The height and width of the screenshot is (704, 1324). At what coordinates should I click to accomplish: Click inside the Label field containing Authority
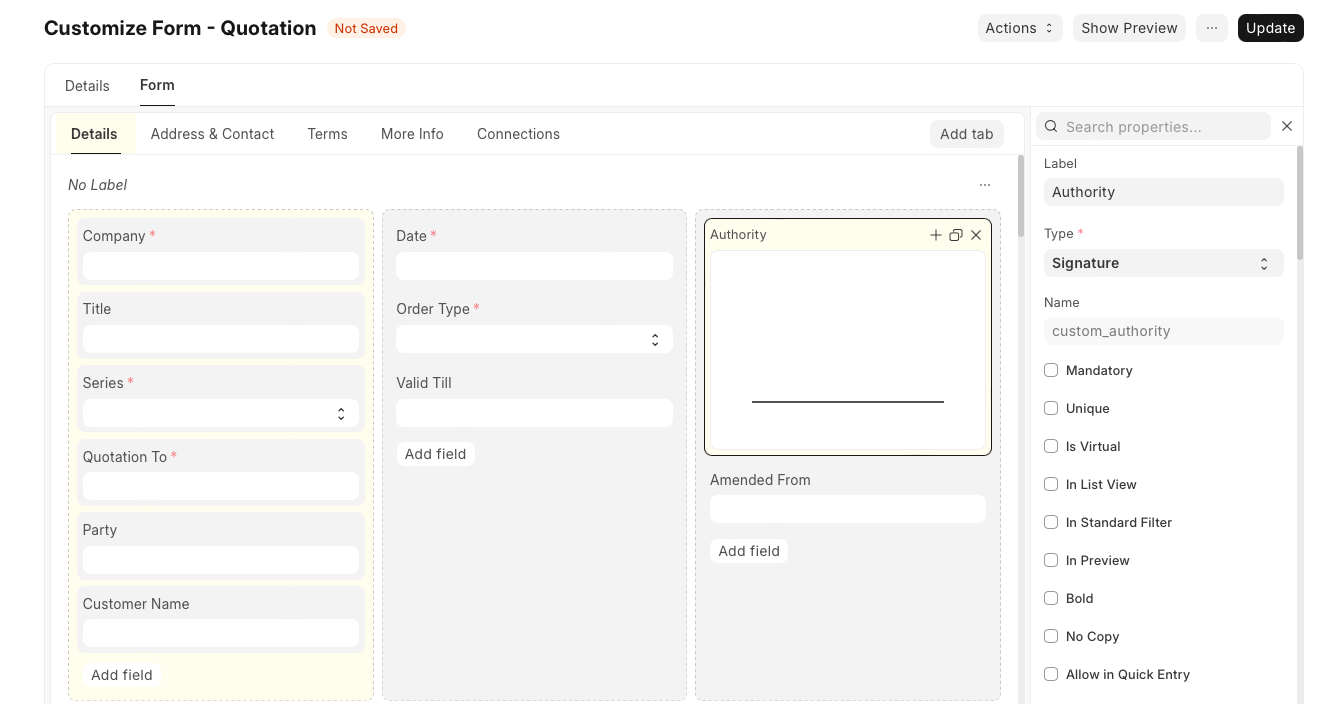(x=1162, y=192)
